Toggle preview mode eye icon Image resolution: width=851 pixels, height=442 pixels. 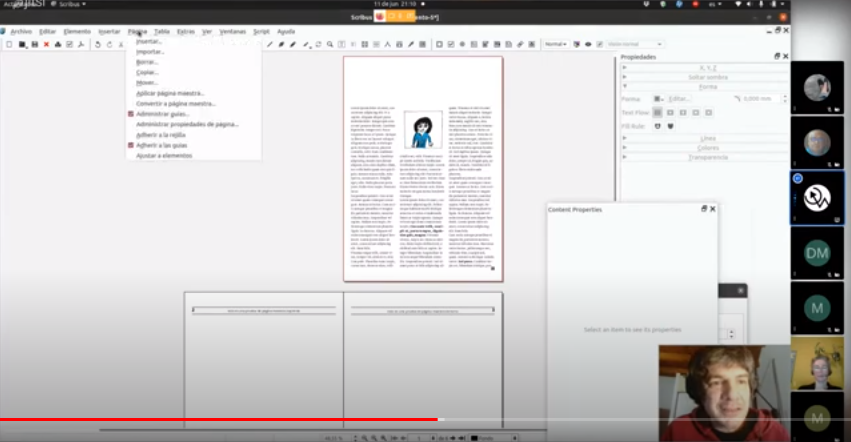[x=588, y=45]
